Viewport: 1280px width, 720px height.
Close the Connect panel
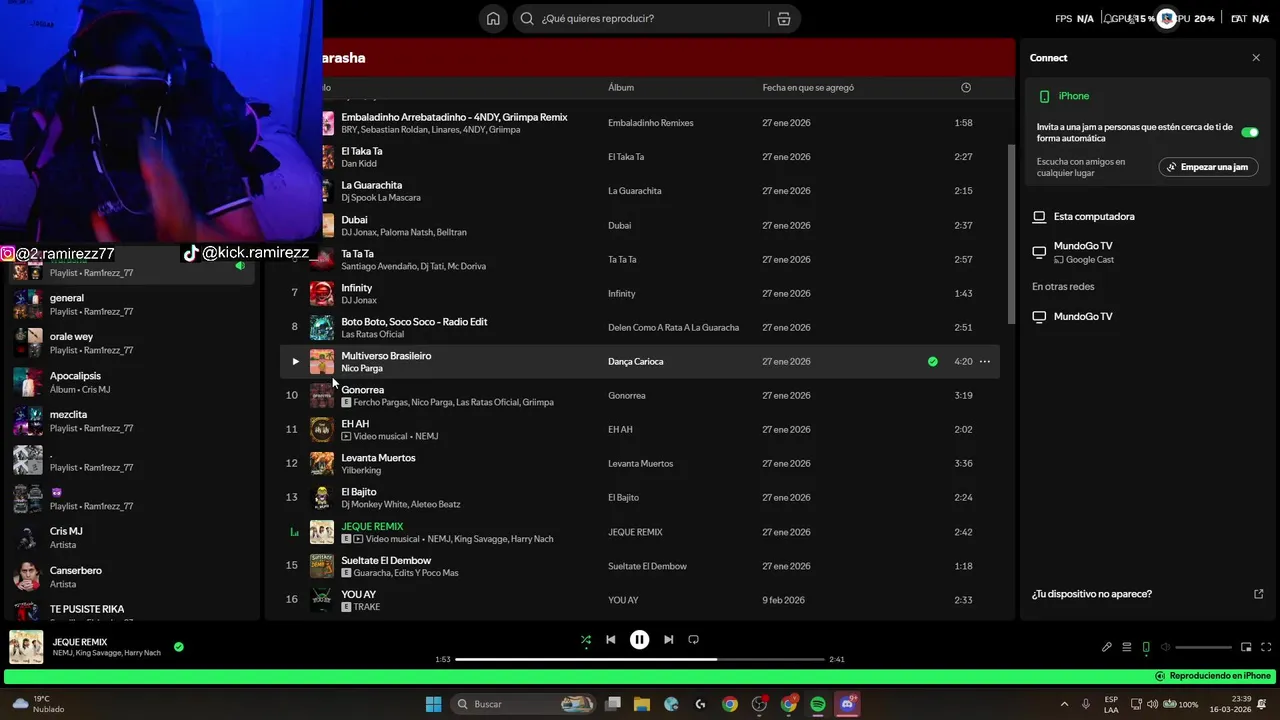coord(1256,58)
